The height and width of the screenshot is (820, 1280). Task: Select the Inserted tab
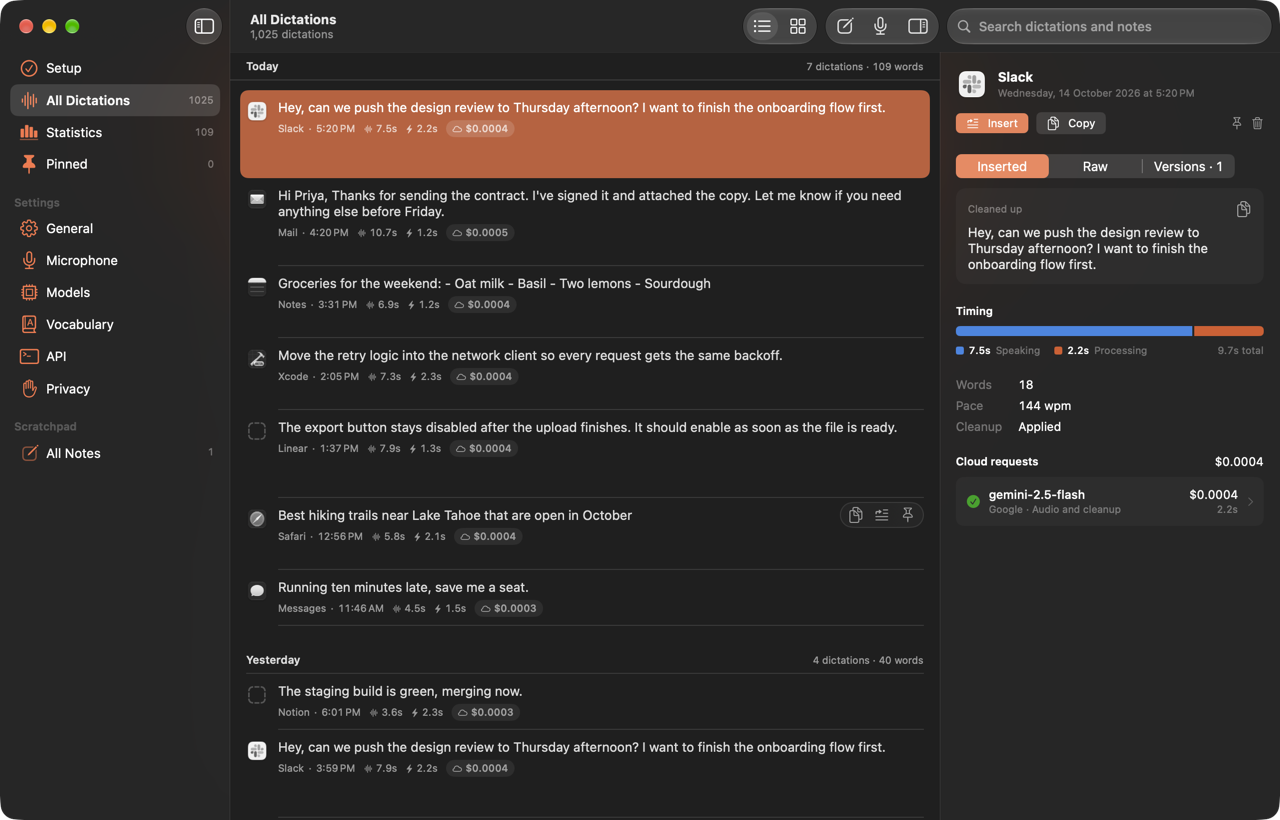[x=1002, y=166]
